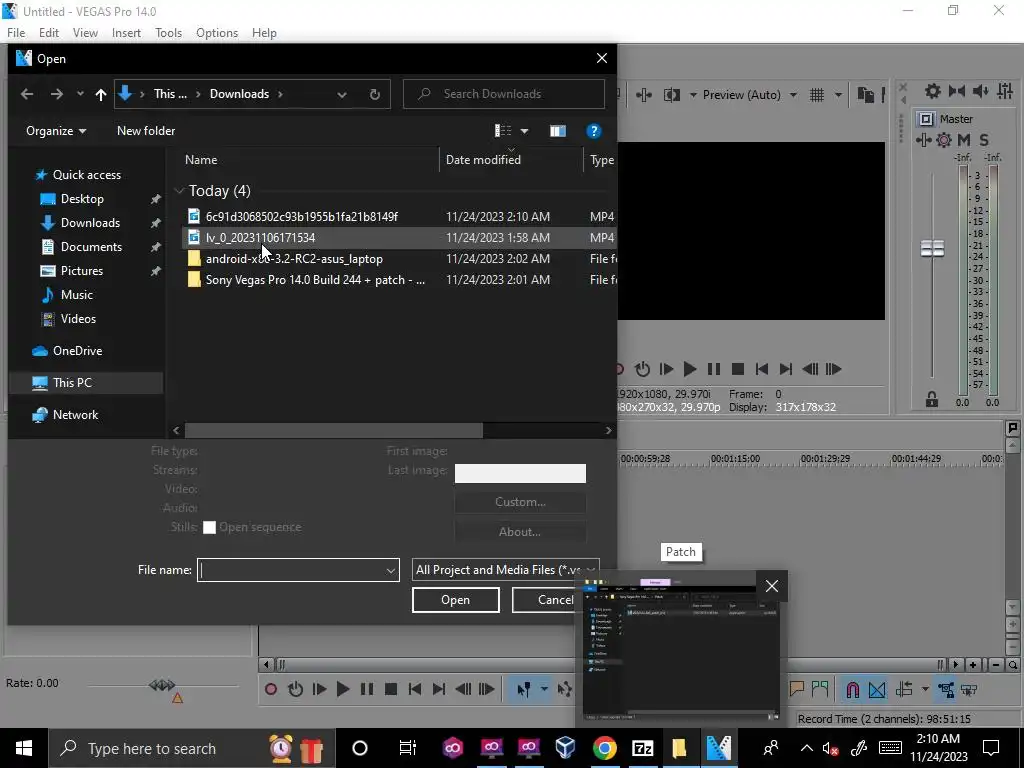Select the Normal Edit Tool icon

524,690
